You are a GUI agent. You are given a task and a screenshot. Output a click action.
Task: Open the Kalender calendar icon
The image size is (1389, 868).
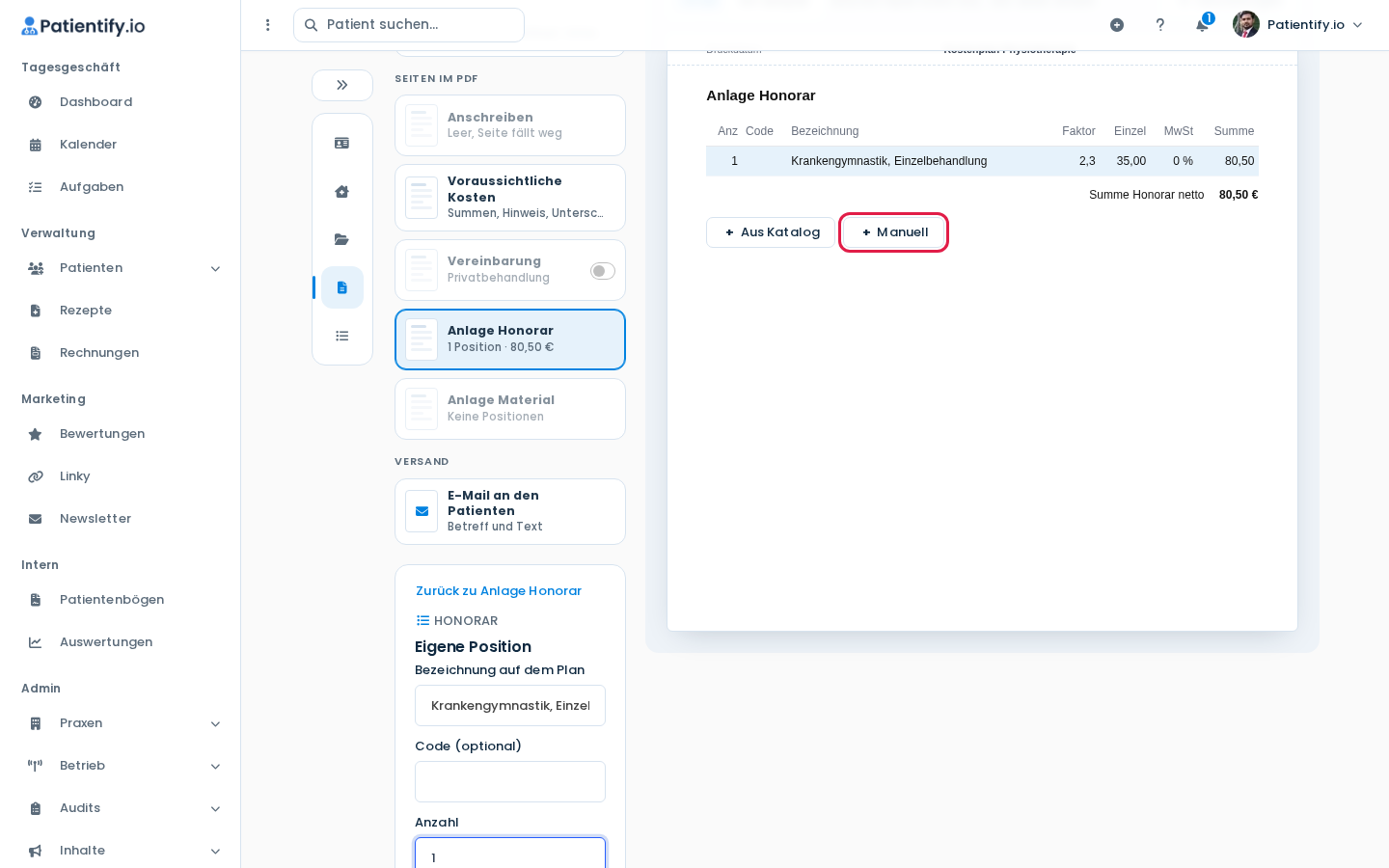(x=36, y=145)
